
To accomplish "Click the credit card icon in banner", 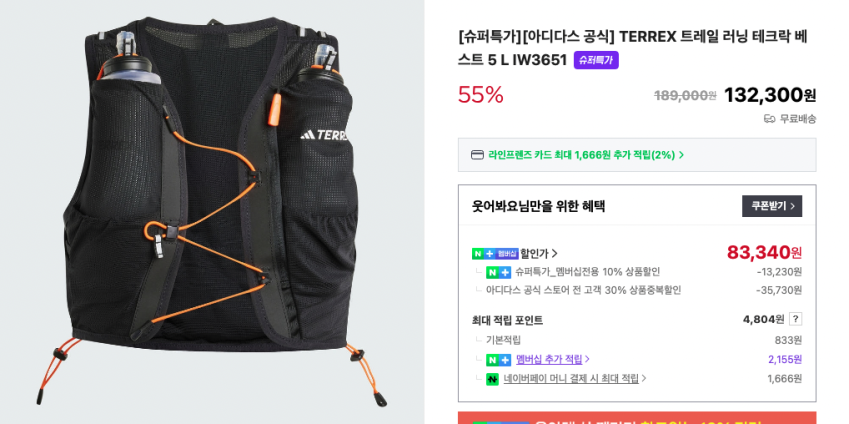I will pyautogui.click(x=478, y=155).
